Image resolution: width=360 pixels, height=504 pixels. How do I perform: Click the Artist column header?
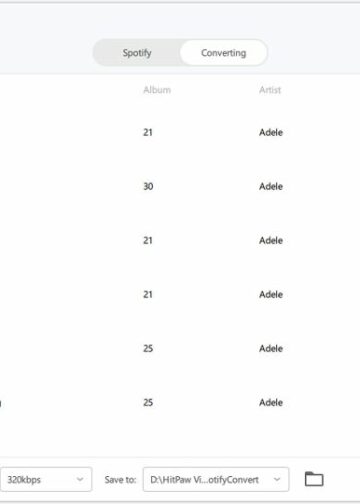pyautogui.click(x=270, y=90)
